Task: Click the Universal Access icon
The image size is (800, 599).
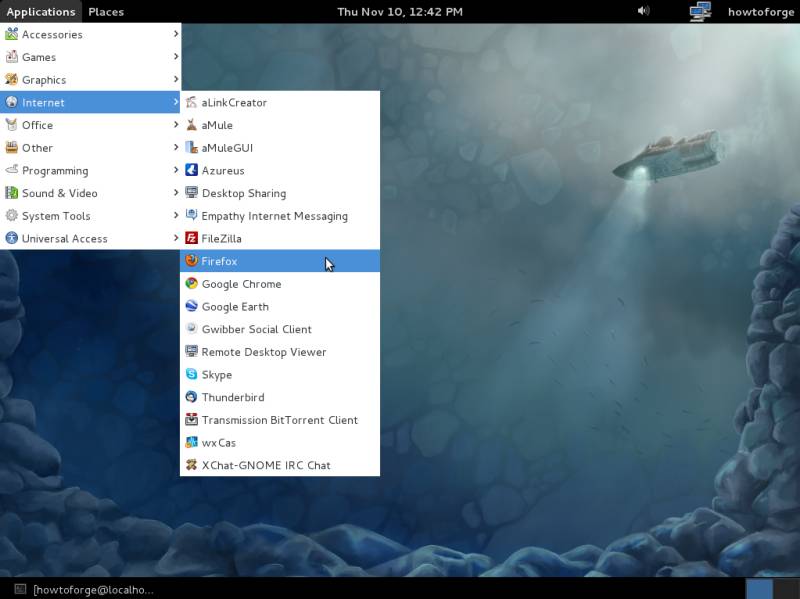Action: point(11,238)
